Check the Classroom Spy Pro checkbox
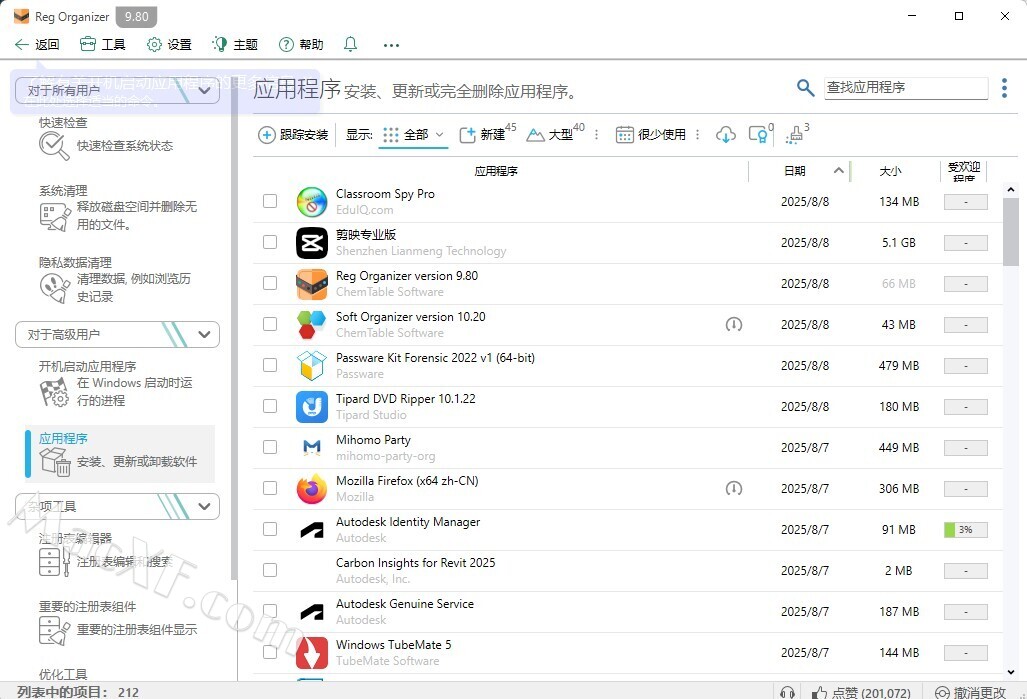 [270, 201]
